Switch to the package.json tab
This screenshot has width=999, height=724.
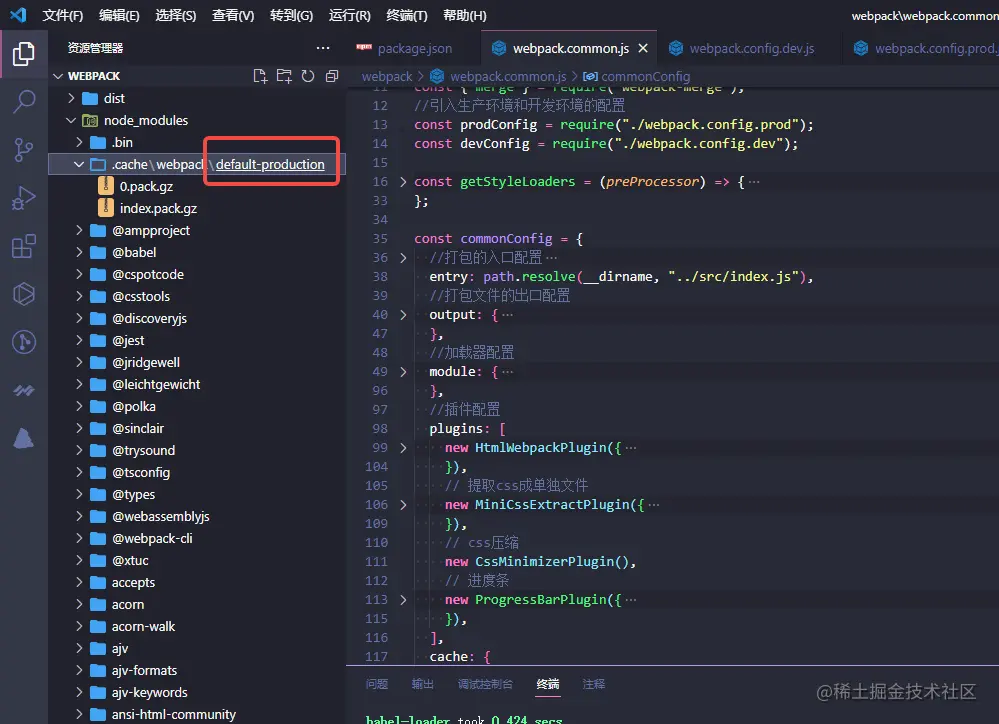412,48
